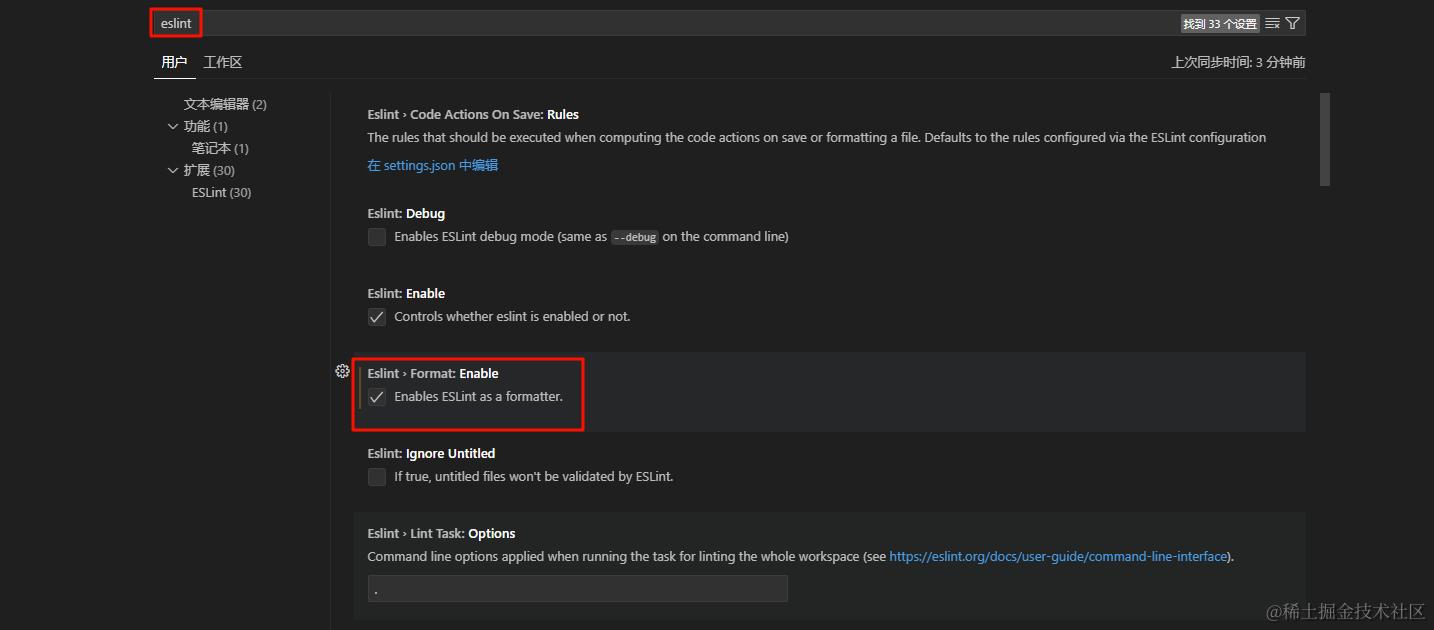Focus the settings search box containing eslint
The height and width of the screenshot is (630, 1434).
[x=680, y=23]
